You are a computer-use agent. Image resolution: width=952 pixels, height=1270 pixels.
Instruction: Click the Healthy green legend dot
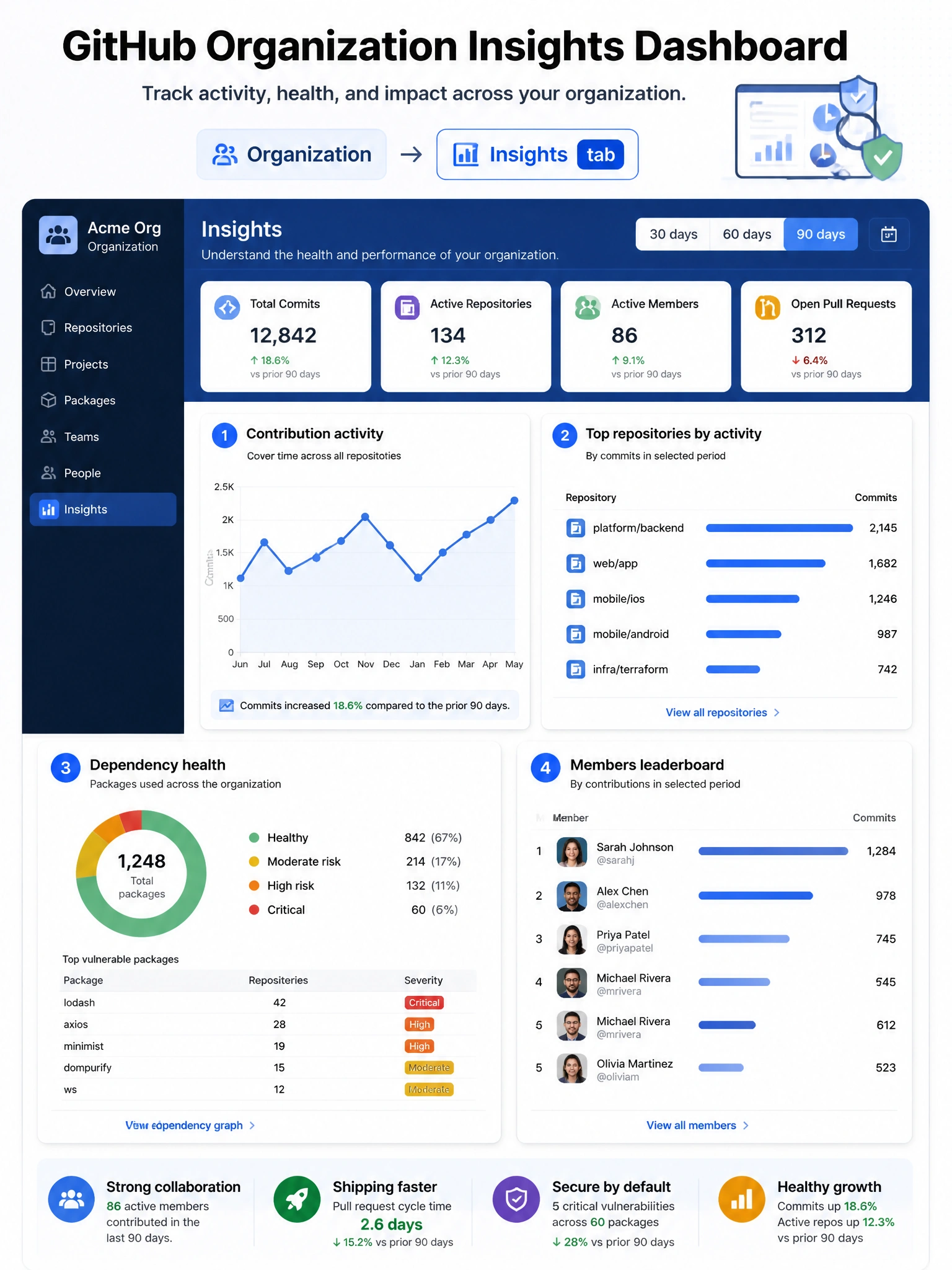pos(253,838)
